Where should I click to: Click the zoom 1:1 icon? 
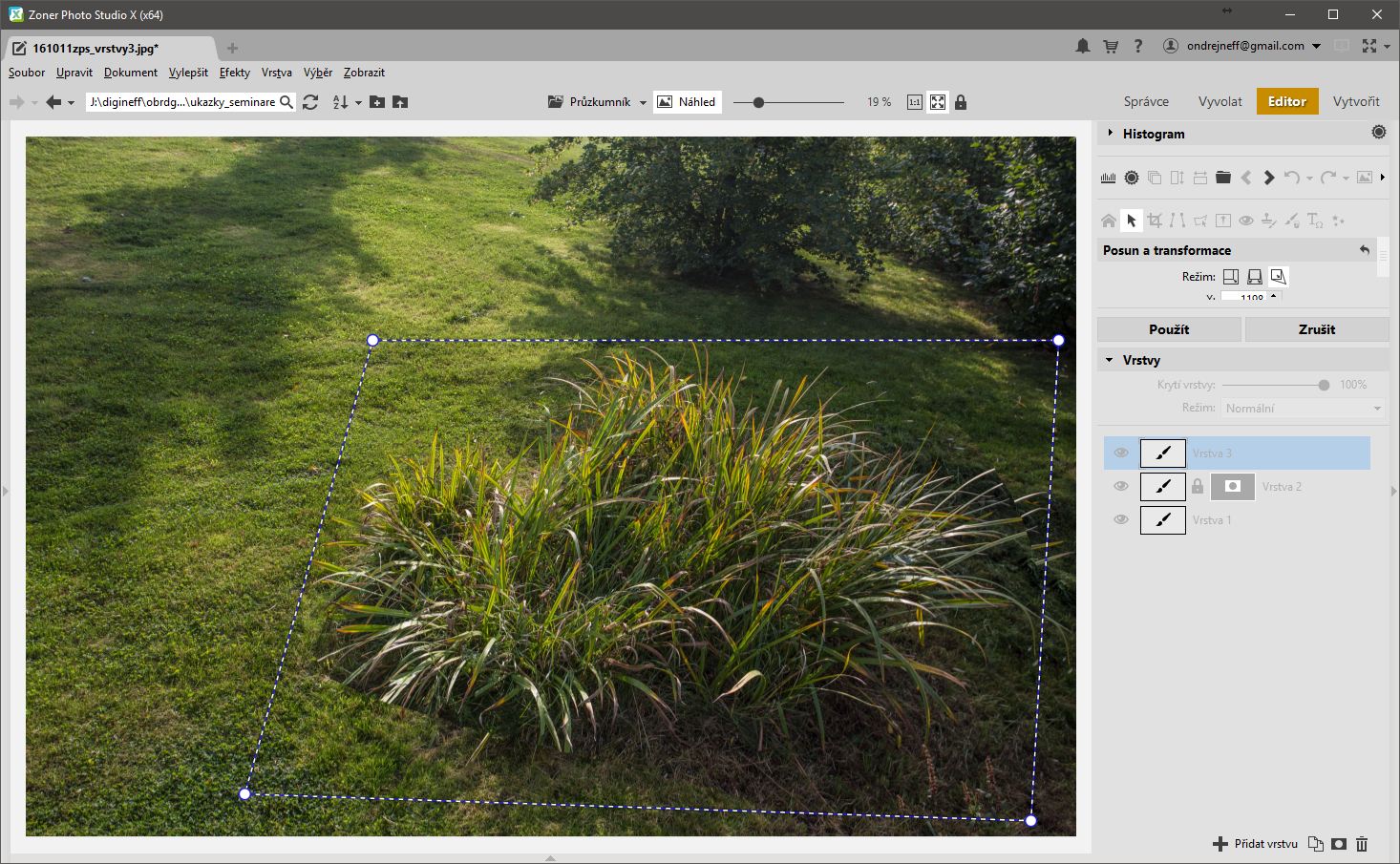pos(914,102)
